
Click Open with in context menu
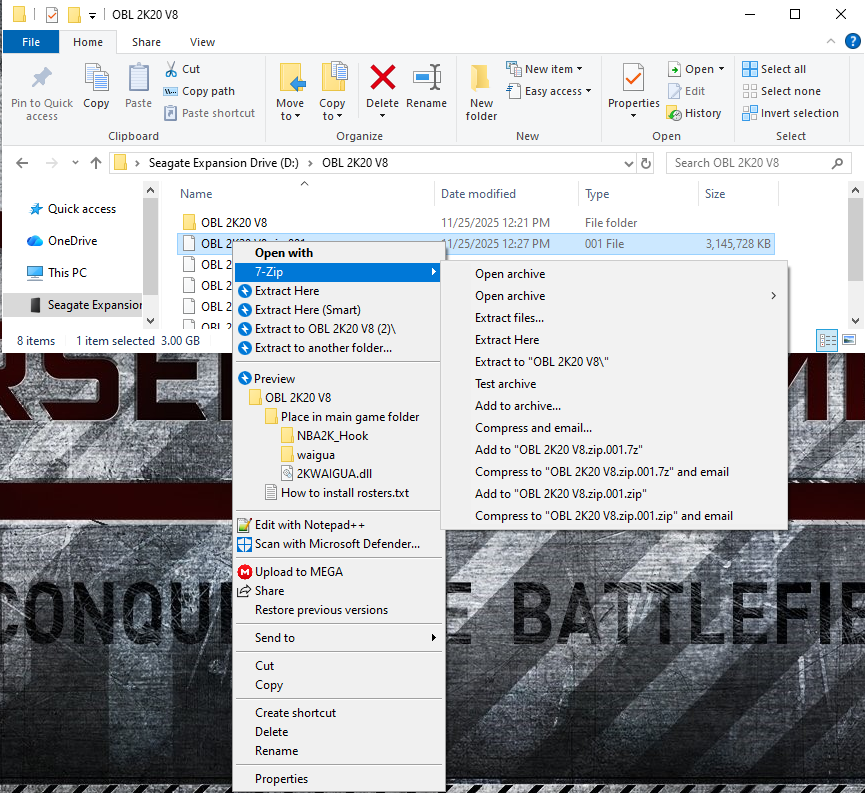tap(284, 253)
